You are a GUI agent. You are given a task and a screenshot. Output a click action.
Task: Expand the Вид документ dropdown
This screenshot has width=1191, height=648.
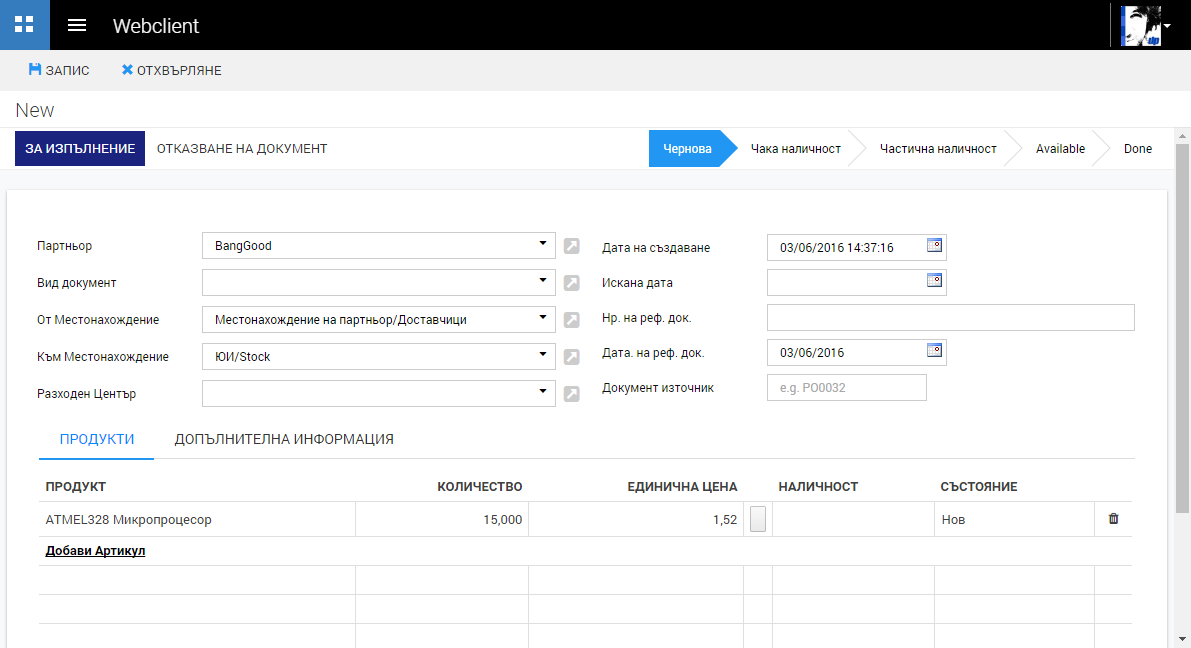542,281
